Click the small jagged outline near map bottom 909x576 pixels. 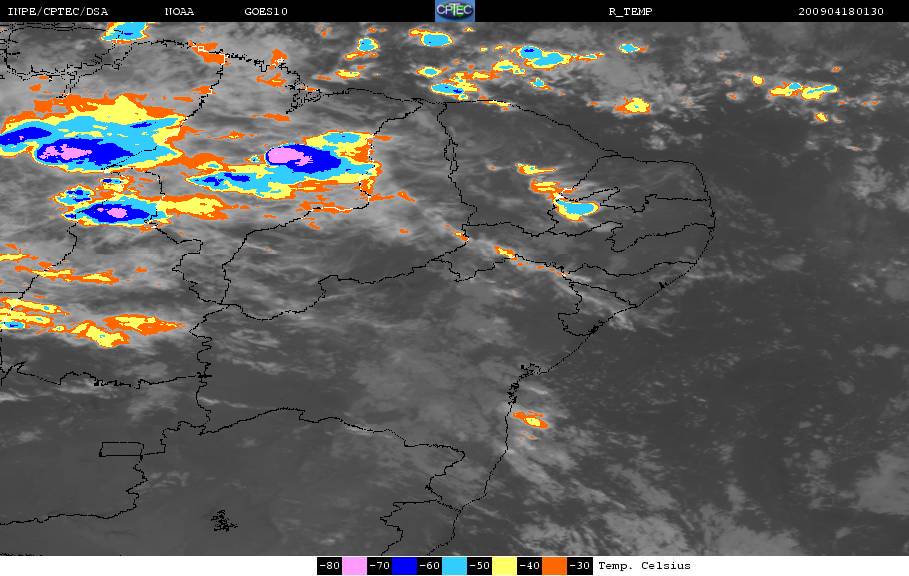pyautogui.click(x=223, y=521)
